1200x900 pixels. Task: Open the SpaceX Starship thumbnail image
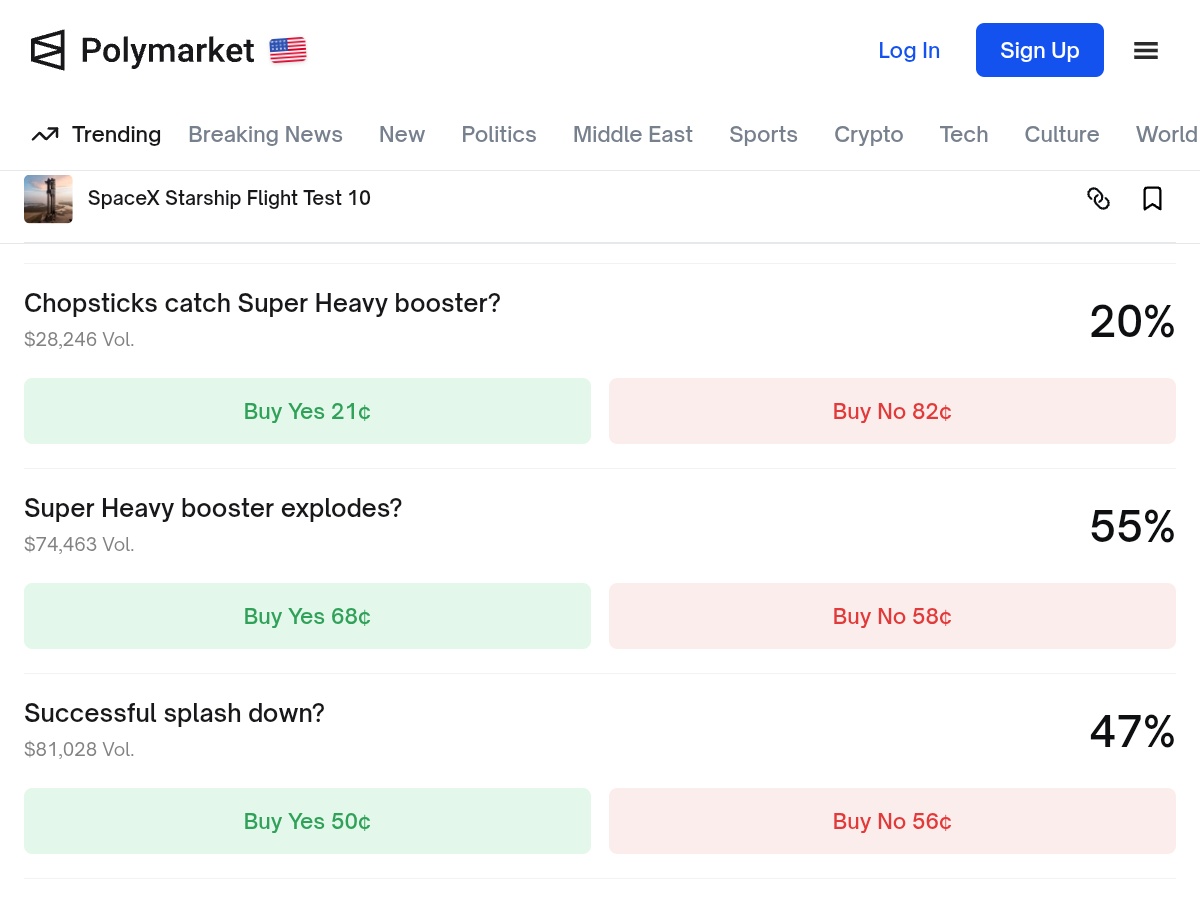click(48, 199)
